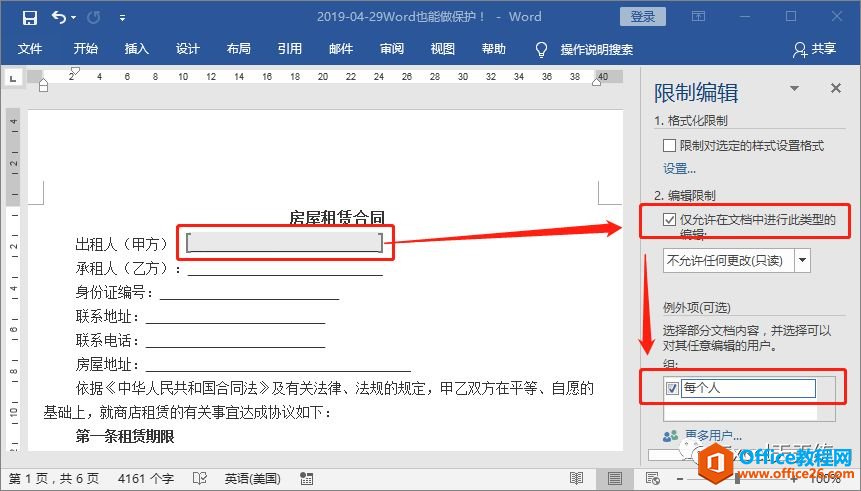Click the Redo icon in title bar

[94, 17]
